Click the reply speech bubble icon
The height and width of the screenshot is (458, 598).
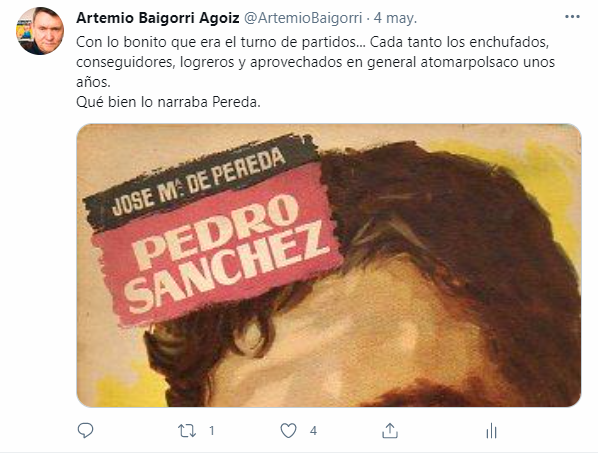point(85,431)
